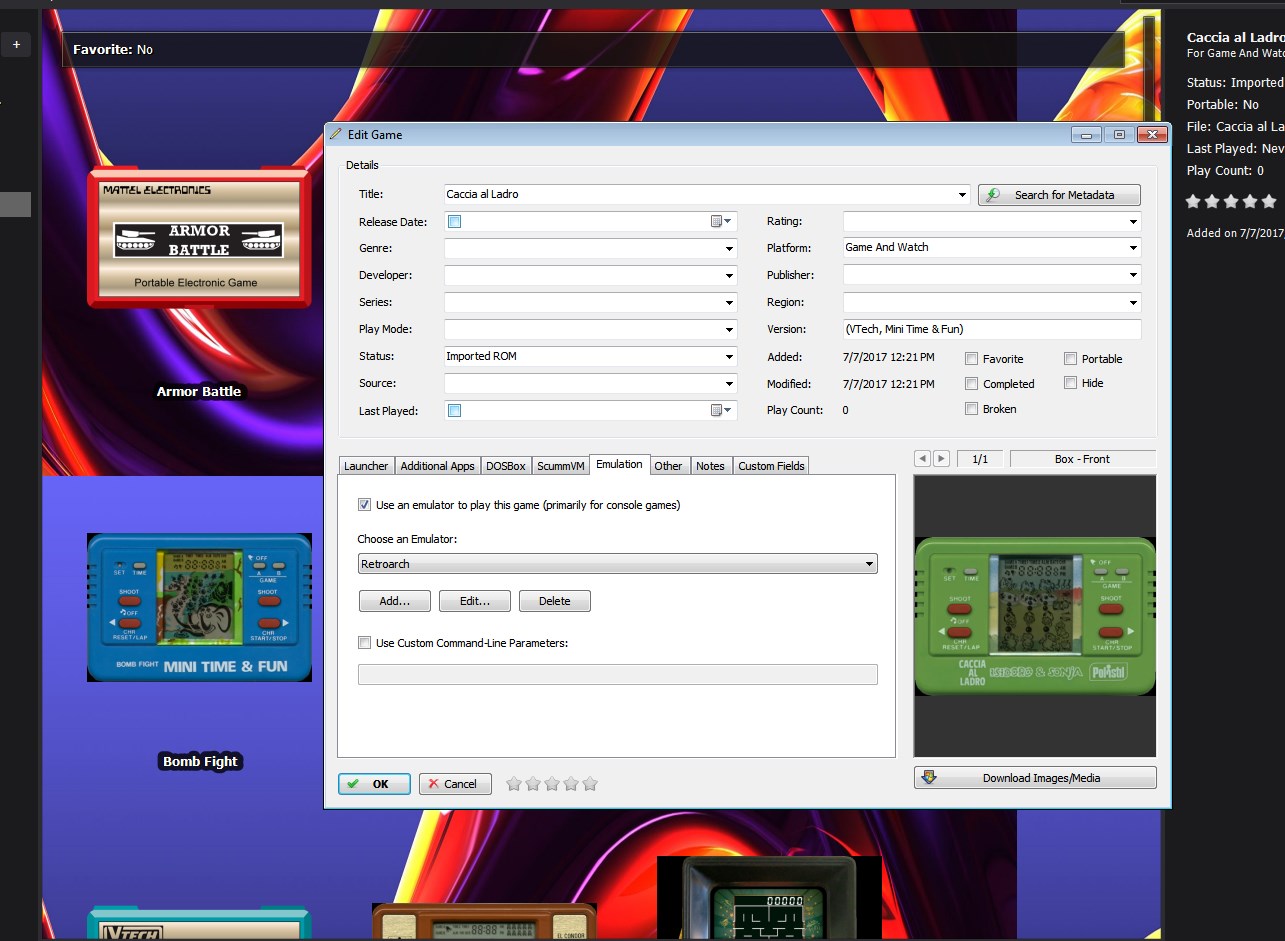Switch to the Launcher tab

(366, 466)
